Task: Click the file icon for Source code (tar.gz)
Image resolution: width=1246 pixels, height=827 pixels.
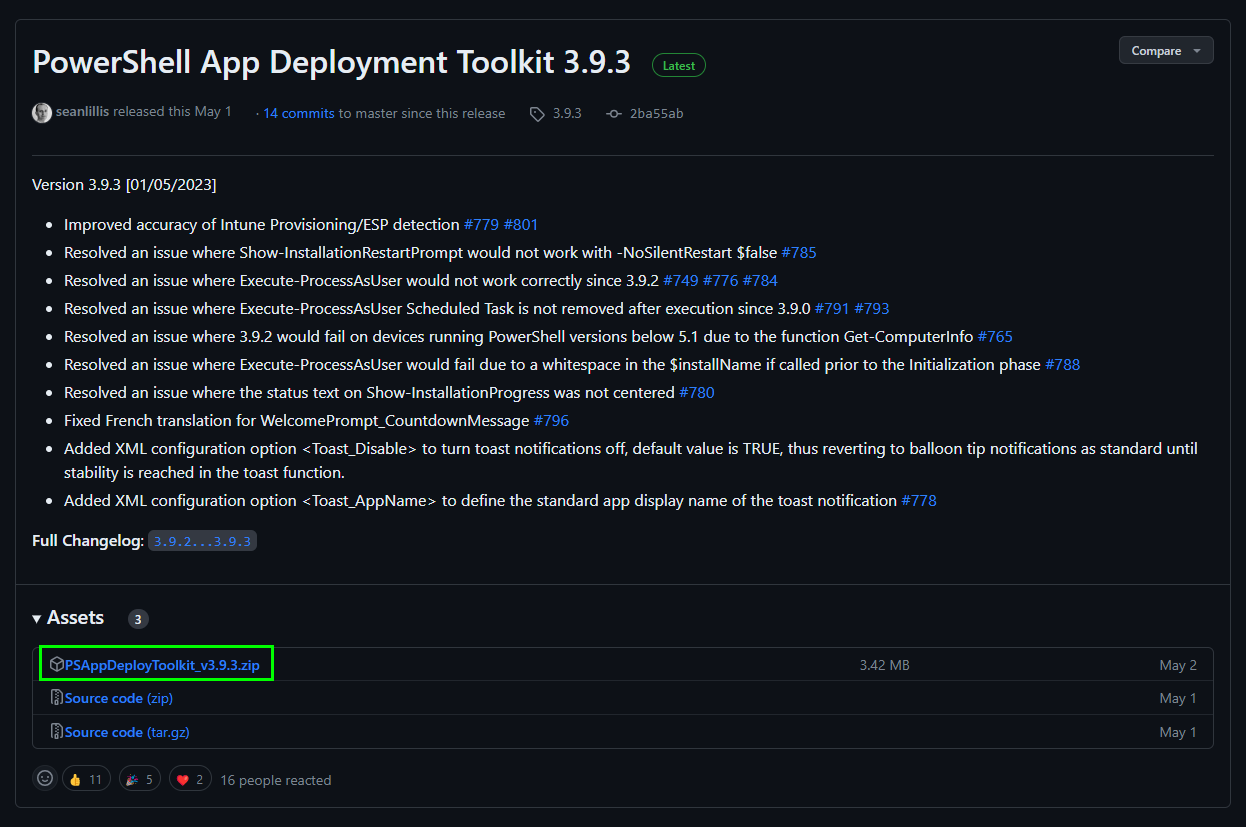Action: (x=57, y=732)
